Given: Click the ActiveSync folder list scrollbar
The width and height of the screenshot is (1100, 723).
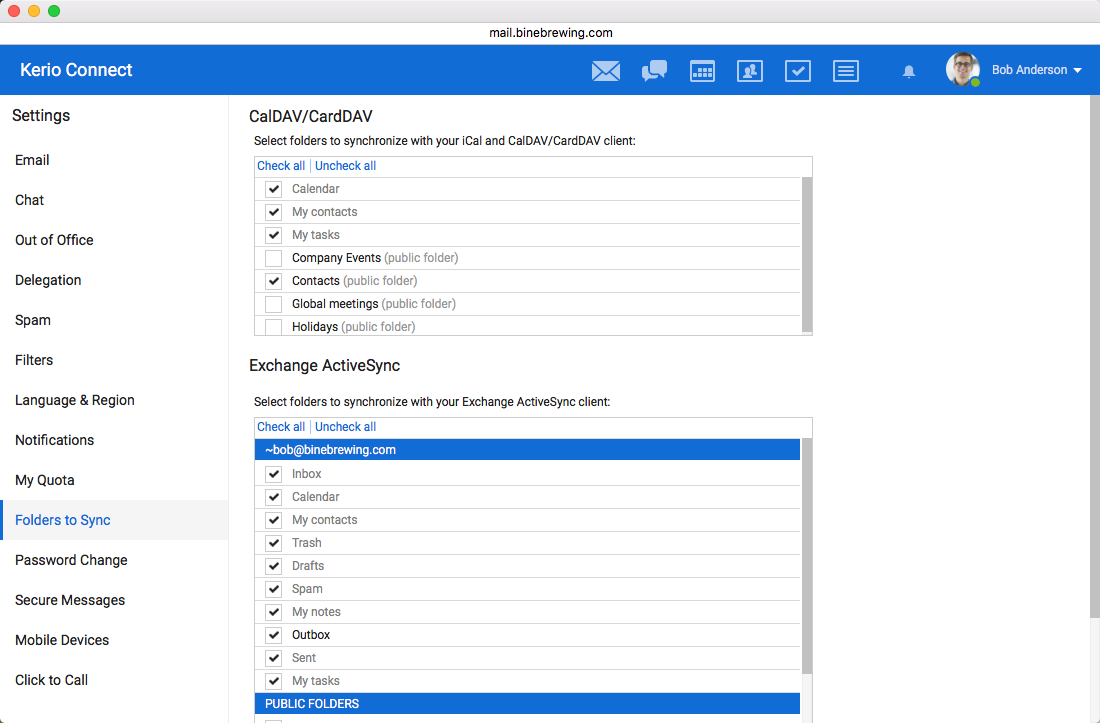Looking at the screenshot, I should click(807, 556).
